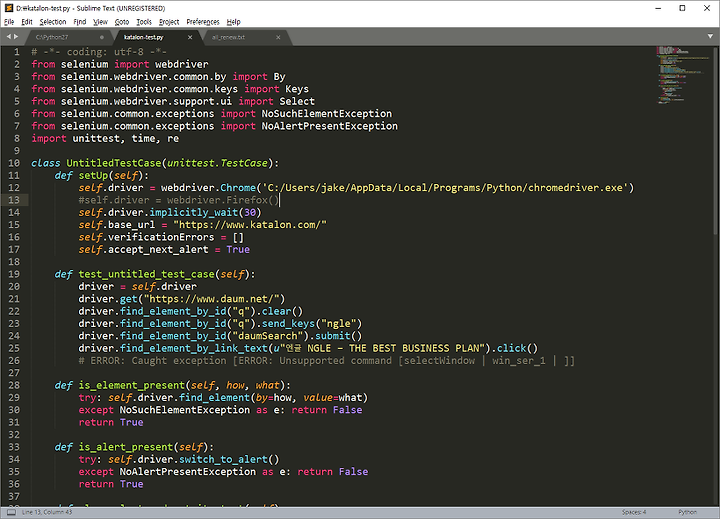Click the minimap code overview
720x519 pixels.
click(x=682, y=75)
